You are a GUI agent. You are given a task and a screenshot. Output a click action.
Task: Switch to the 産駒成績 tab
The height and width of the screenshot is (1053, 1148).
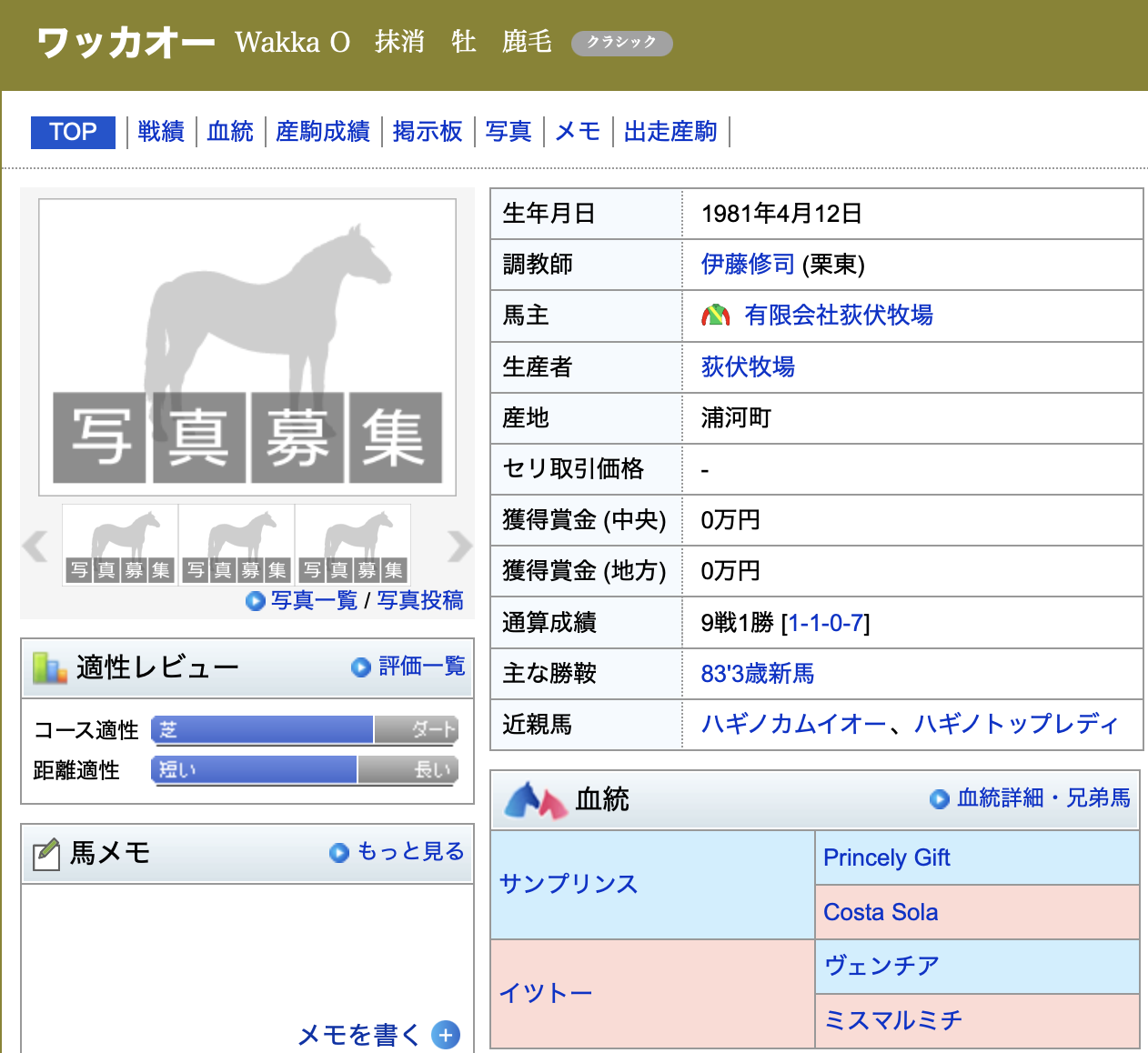tap(322, 132)
